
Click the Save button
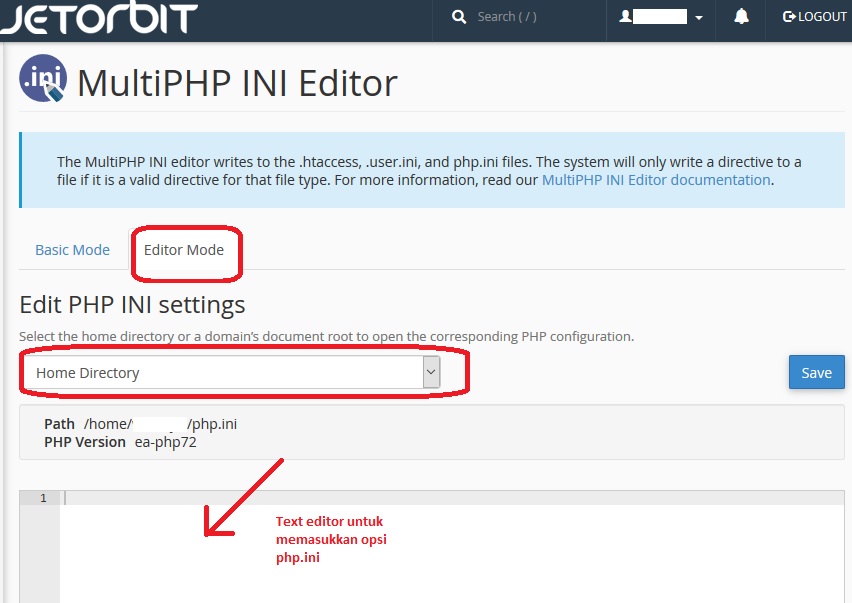pyautogui.click(x=817, y=373)
